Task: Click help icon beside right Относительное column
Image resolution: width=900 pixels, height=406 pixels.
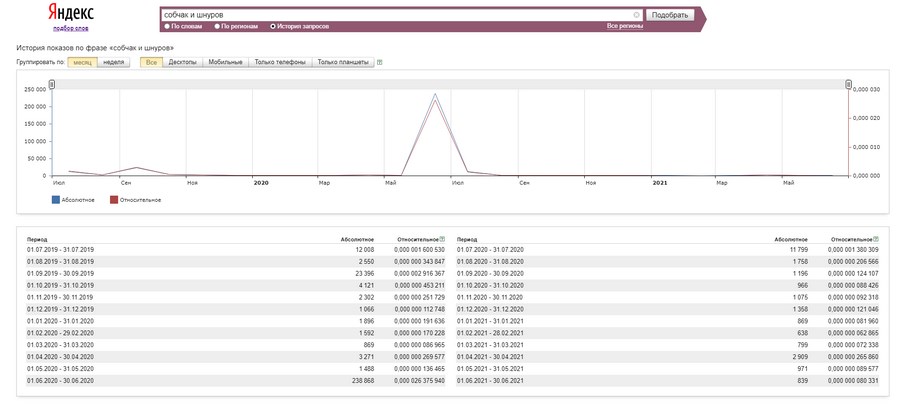Action: (876, 239)
